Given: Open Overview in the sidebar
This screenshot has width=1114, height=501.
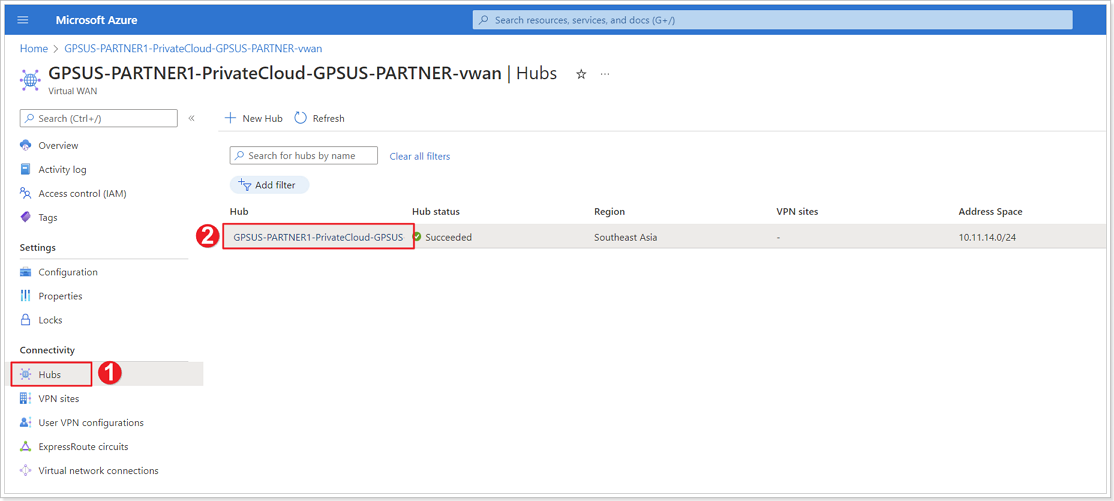Looking at the screenshot, I should pos(58,146).
